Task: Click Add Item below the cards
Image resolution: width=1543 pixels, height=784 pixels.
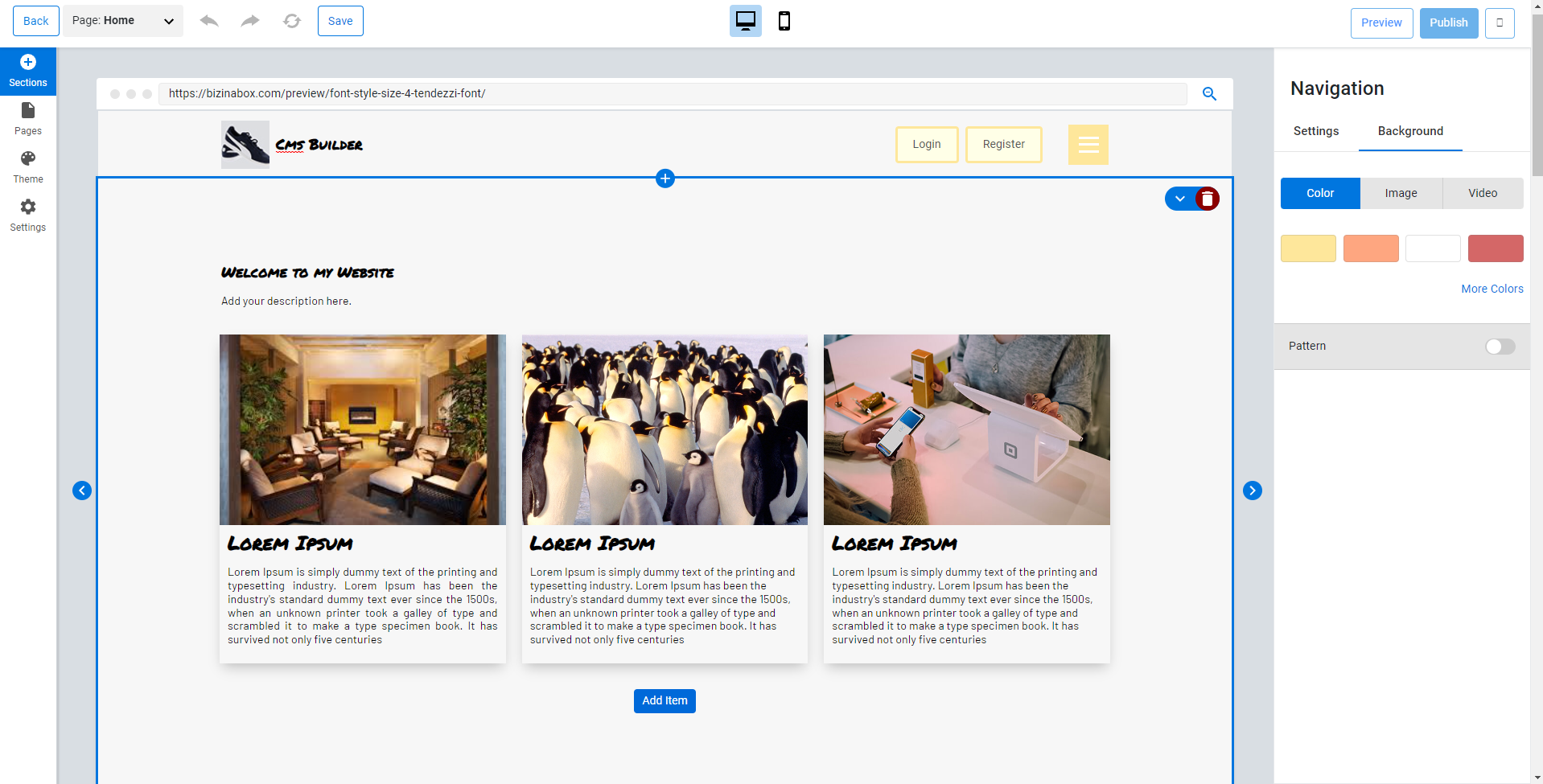Action: (x=664, y=700)
